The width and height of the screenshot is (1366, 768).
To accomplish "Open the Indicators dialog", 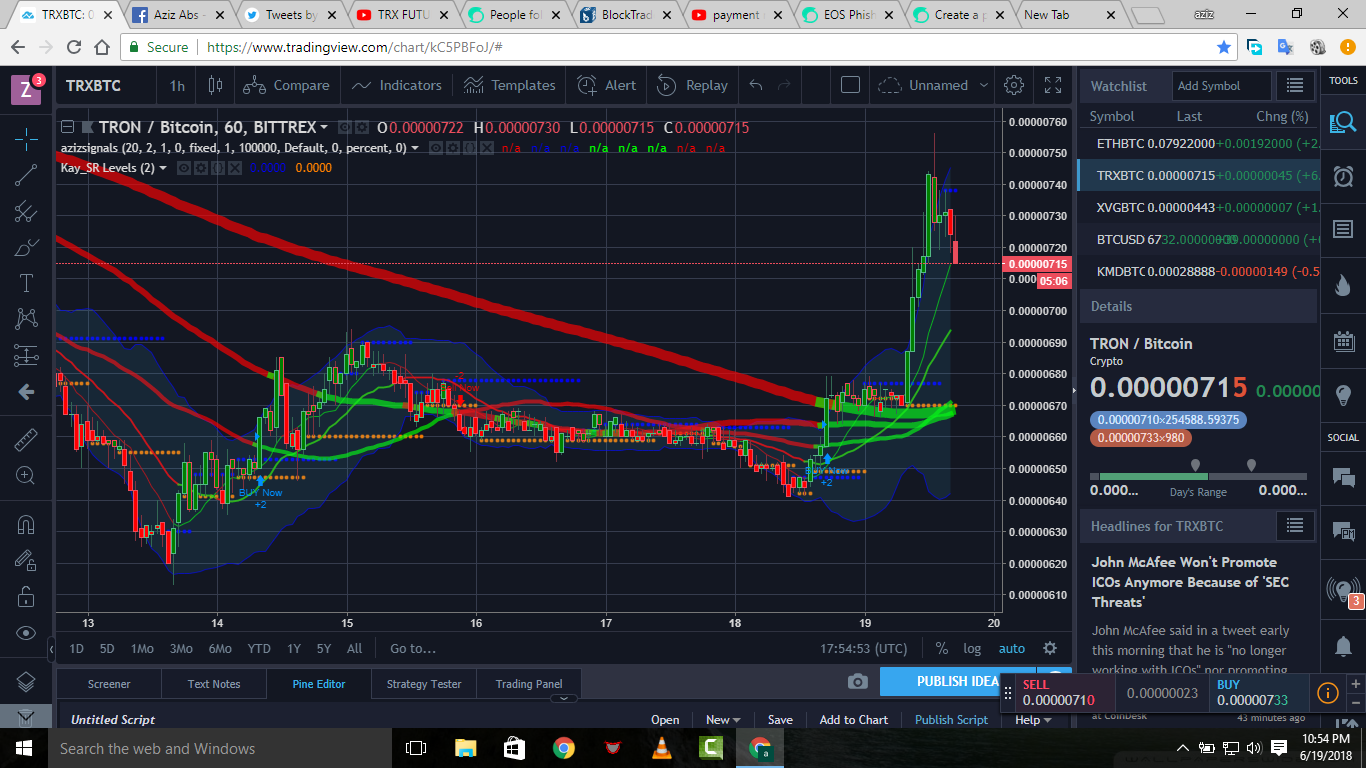I will [396, 85].
